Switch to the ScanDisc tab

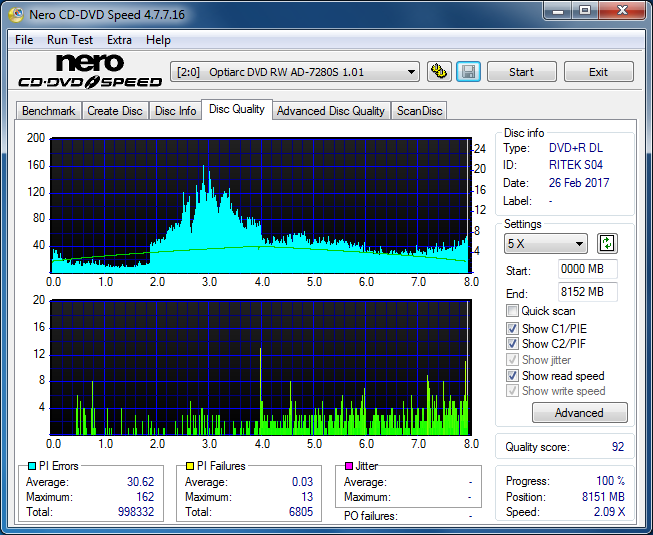[x=419, y=111]
